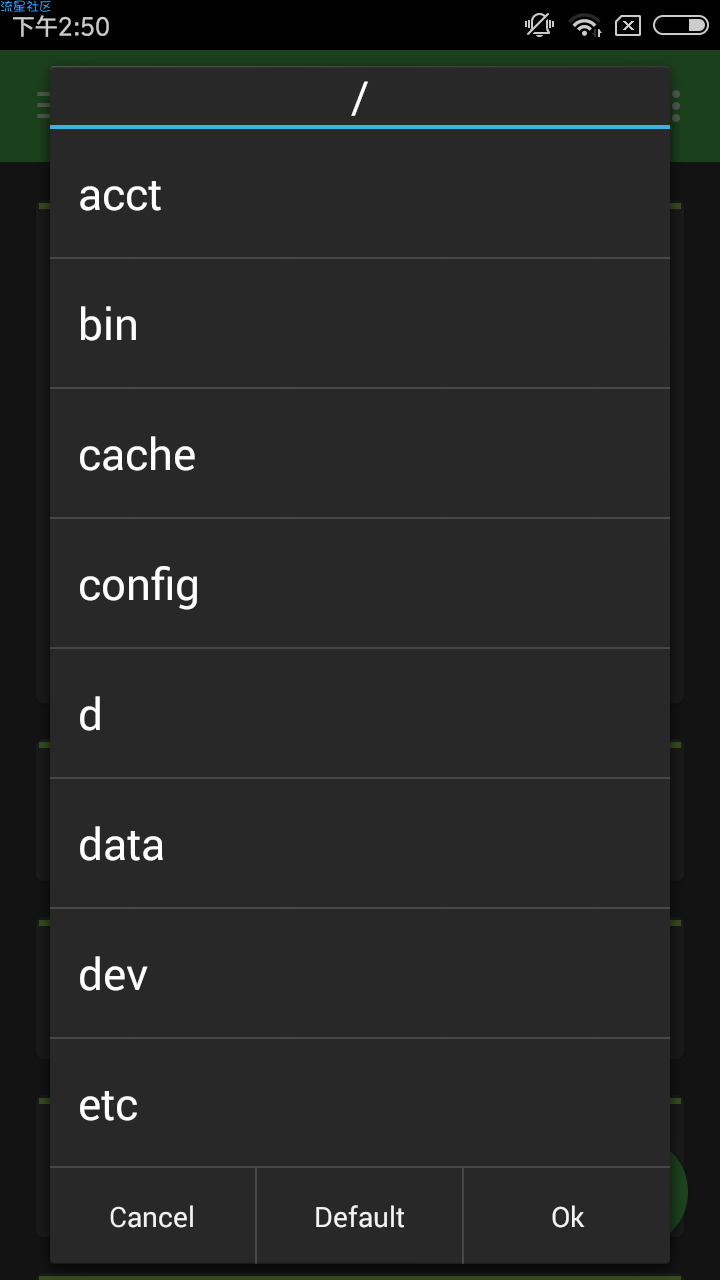
Task: Tap the Default button
Action: pyautogui.click(x=360, y=1216)
